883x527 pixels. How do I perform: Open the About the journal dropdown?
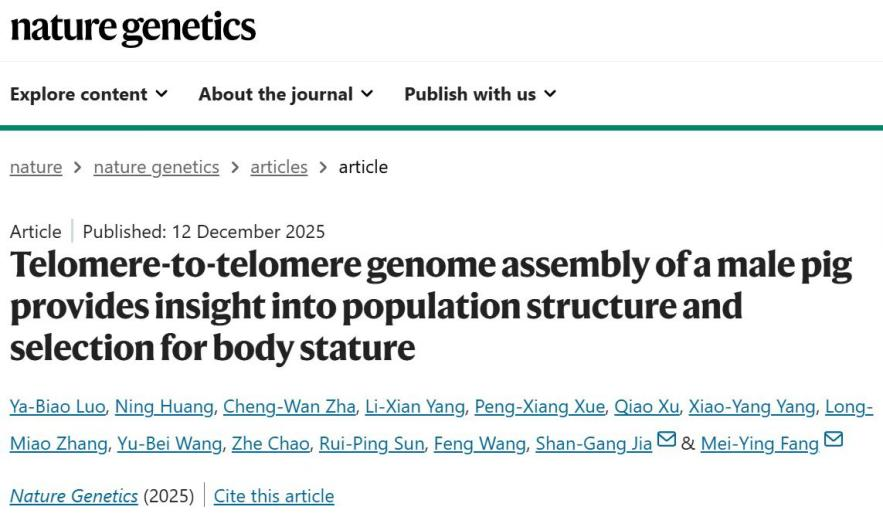coord(286,94)
